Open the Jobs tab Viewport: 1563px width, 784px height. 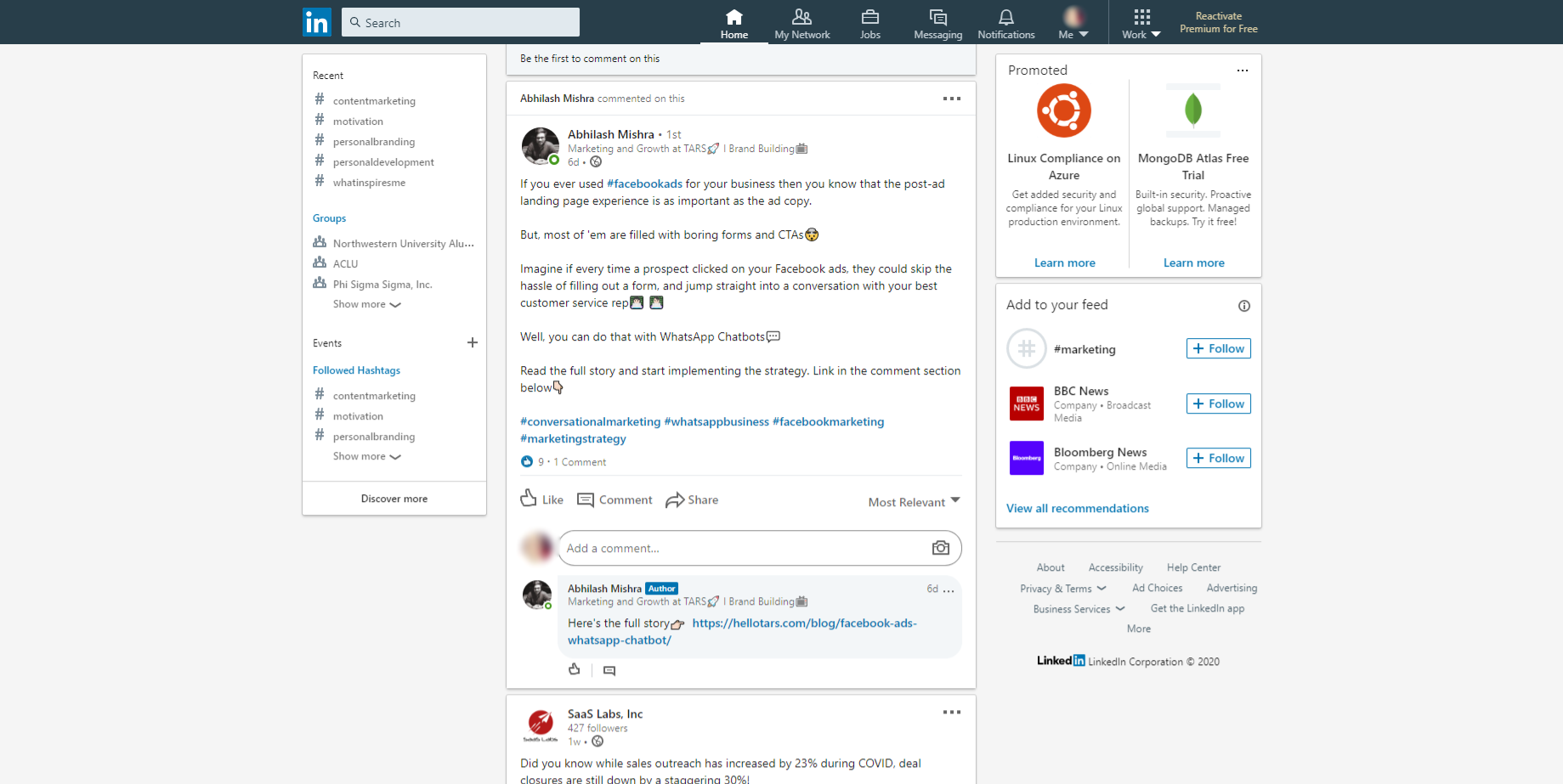coord(870,24)
